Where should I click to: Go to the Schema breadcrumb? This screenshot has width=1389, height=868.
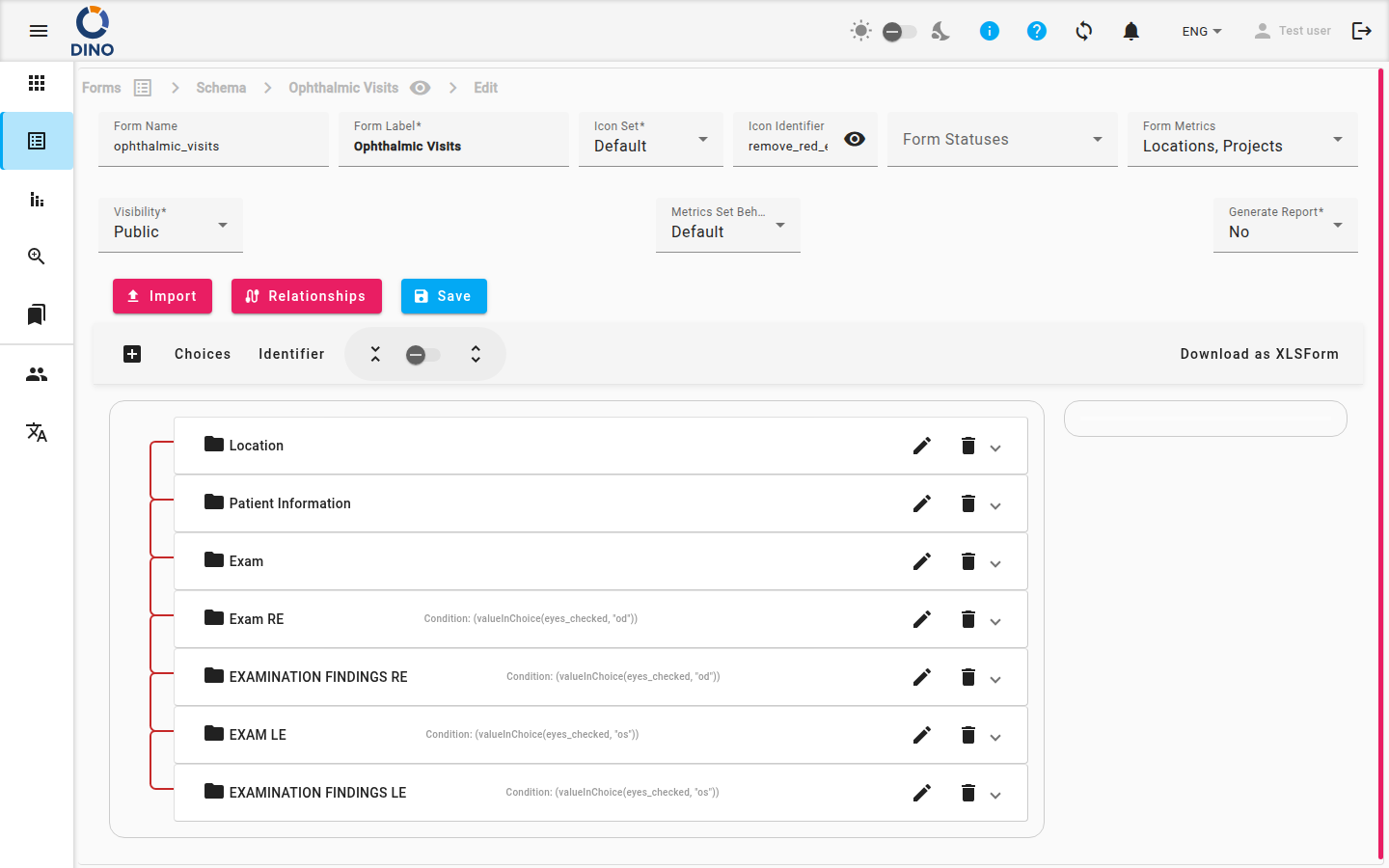click(221, 88)
